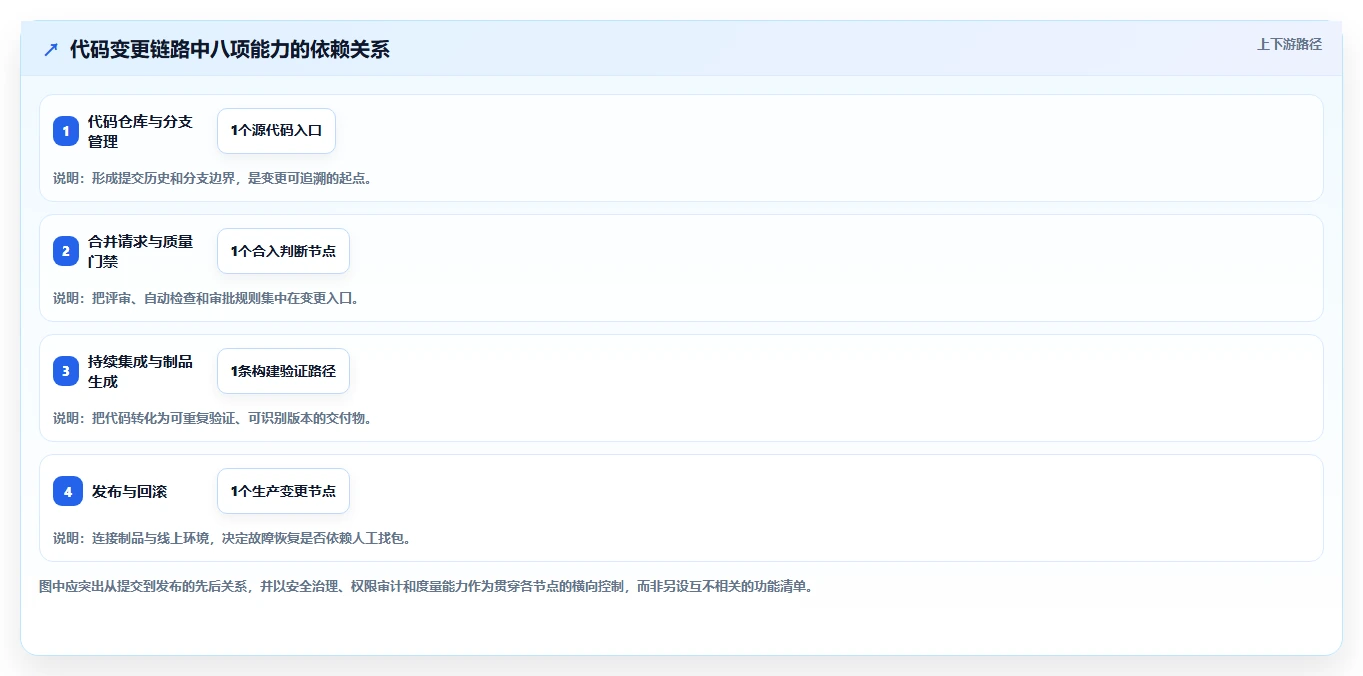Click the title 代码变更链路中八项能力的依赖关系

[x=230, y=49]
